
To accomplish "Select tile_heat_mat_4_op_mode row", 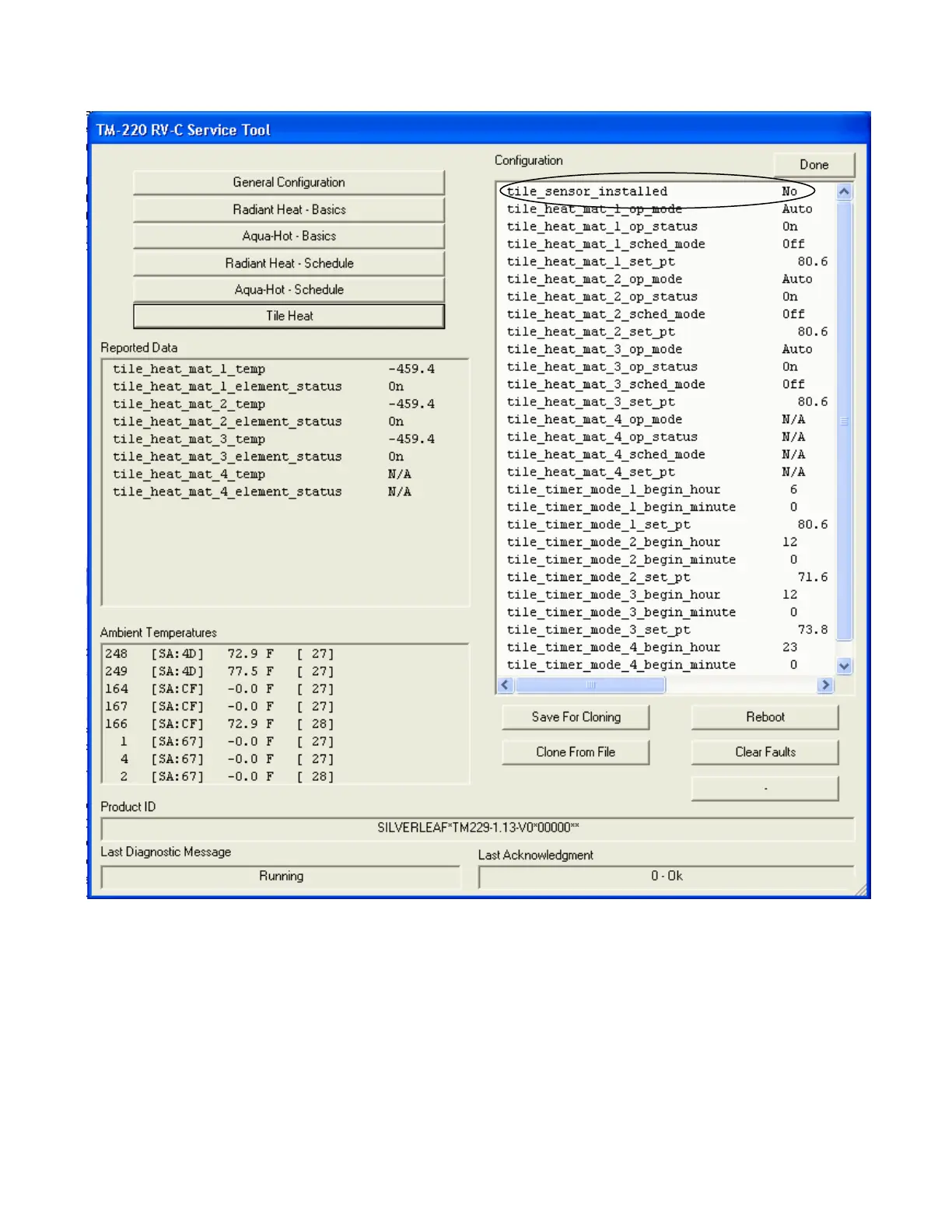I will pos(666,419).
